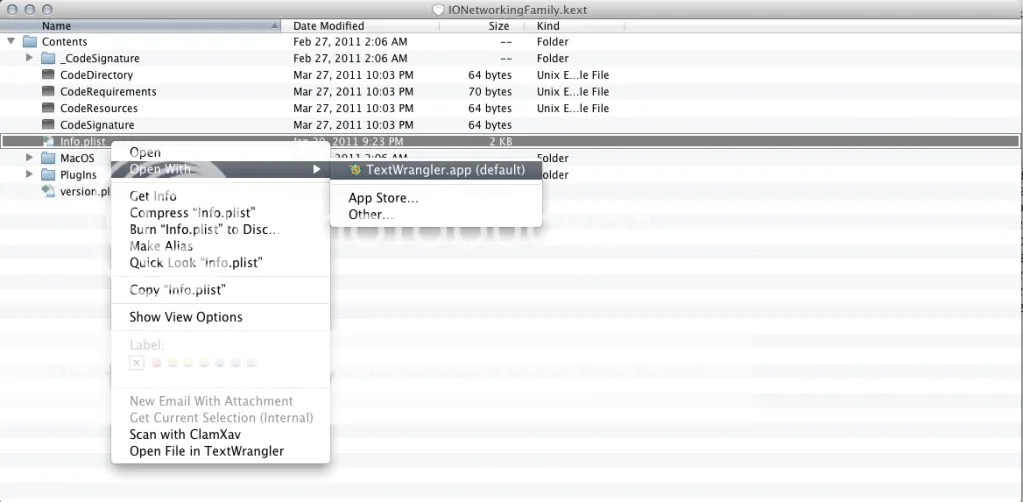Viewport: 1023px width, 502px height.
Task: Choose TextWrangler.app (default) from the submenu
Action: click(x=436, y=170)
